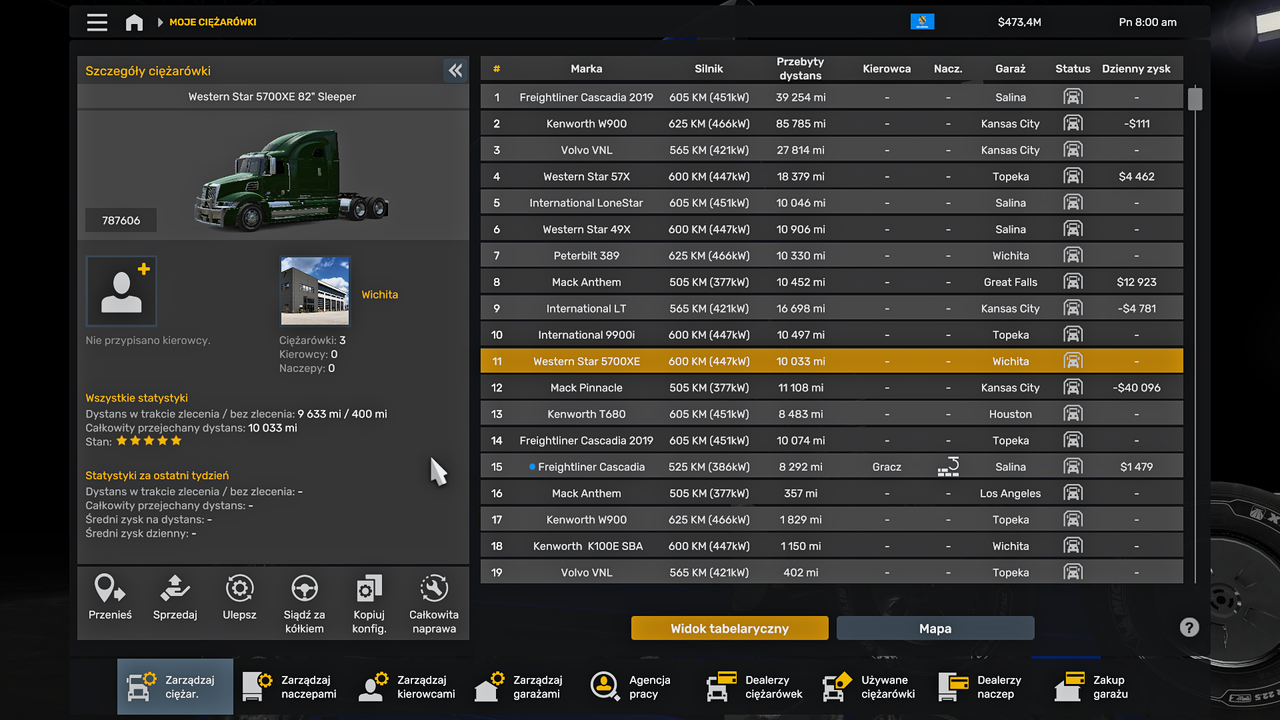
Task: Sort table by Garaż column
Action: (1011, 69)
